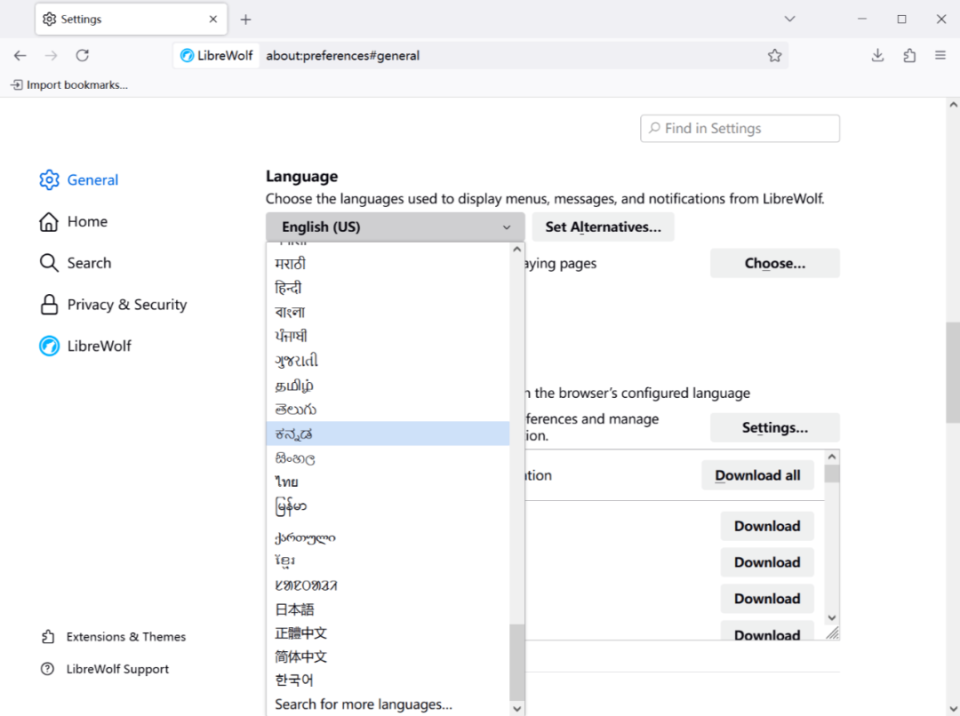Select မြန်မာ from the language list
The height and width of the screenshot is (716, 960).
click(x=388, y=507)
